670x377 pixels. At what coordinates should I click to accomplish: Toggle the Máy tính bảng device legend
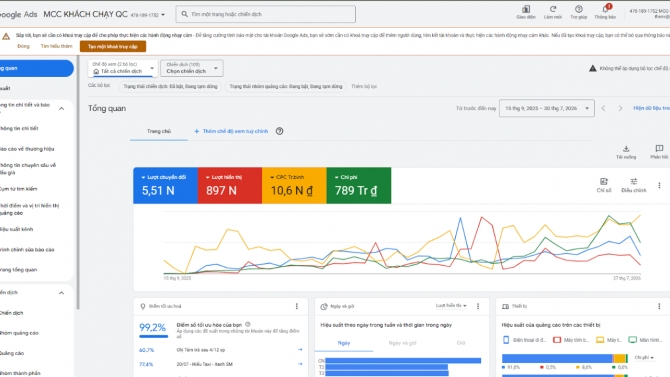click(x=571, y=340)
